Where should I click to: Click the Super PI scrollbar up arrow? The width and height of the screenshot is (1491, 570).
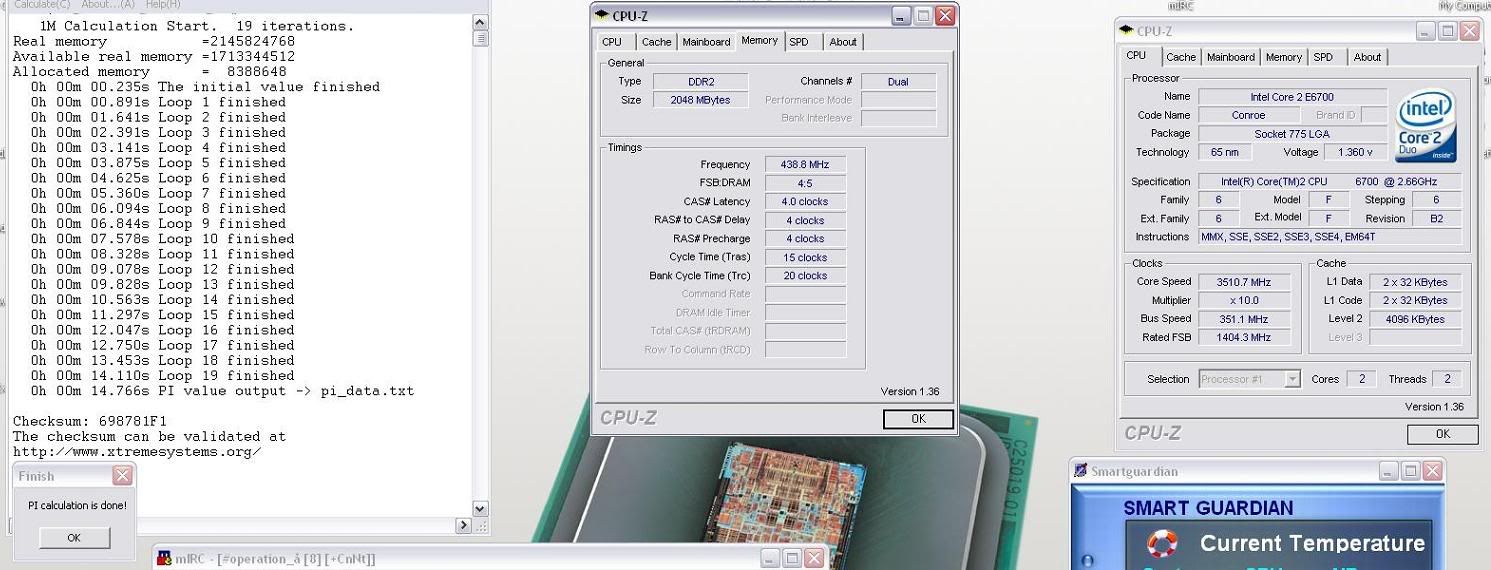pos(480,22)
